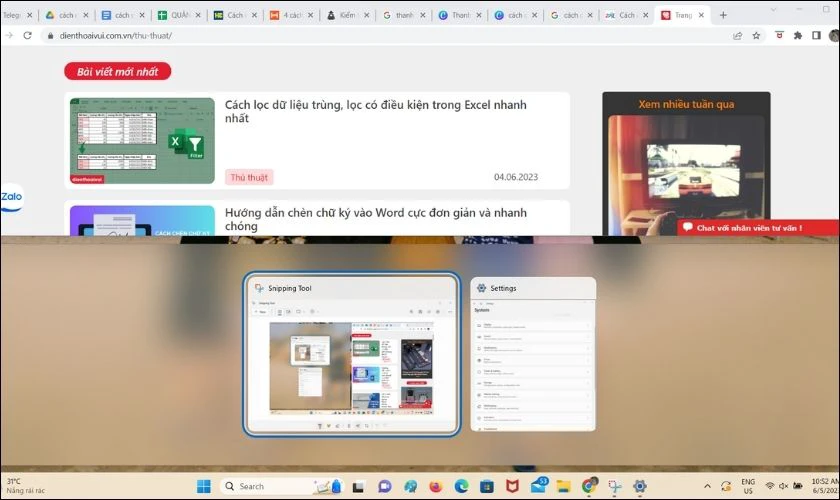Launch the Chat app from the taskbar
The width and height of the screenshot is (840, 500).
pyautogui.click(x=384, y=487)
